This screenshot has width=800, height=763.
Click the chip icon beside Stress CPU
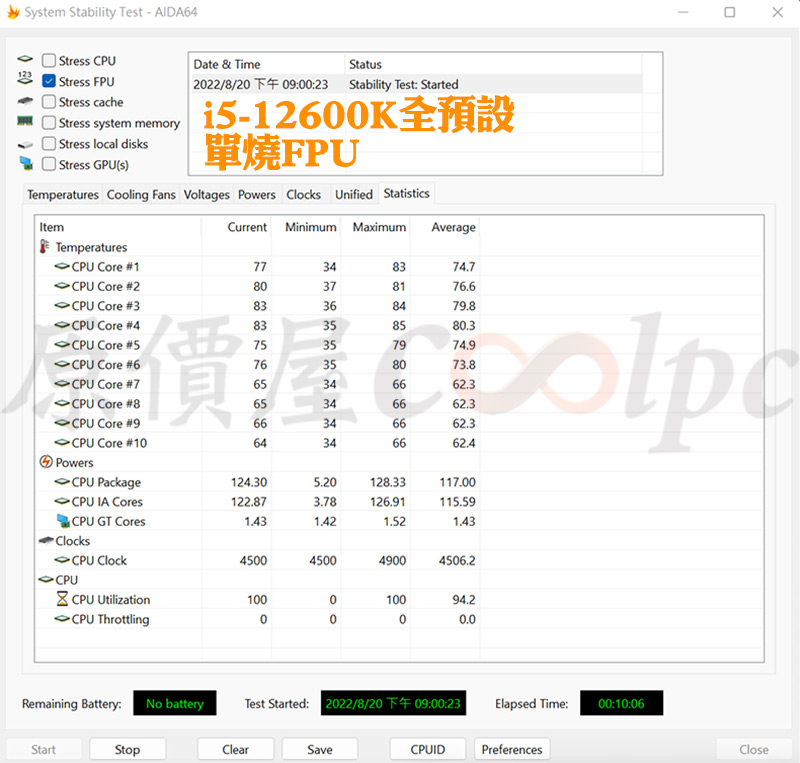25,59
